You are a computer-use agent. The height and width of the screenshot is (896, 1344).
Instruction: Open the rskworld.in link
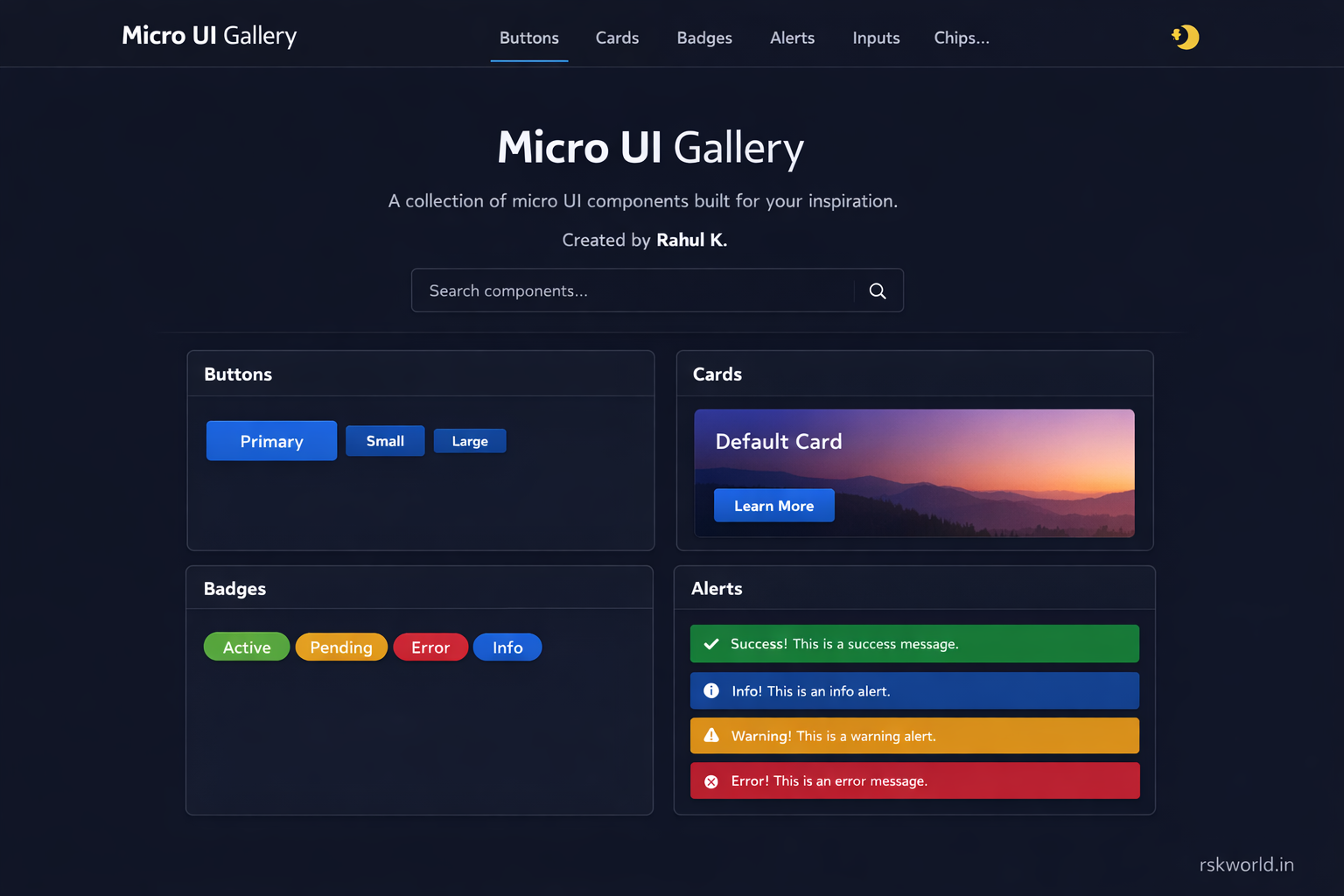(x=1246, y=864)
